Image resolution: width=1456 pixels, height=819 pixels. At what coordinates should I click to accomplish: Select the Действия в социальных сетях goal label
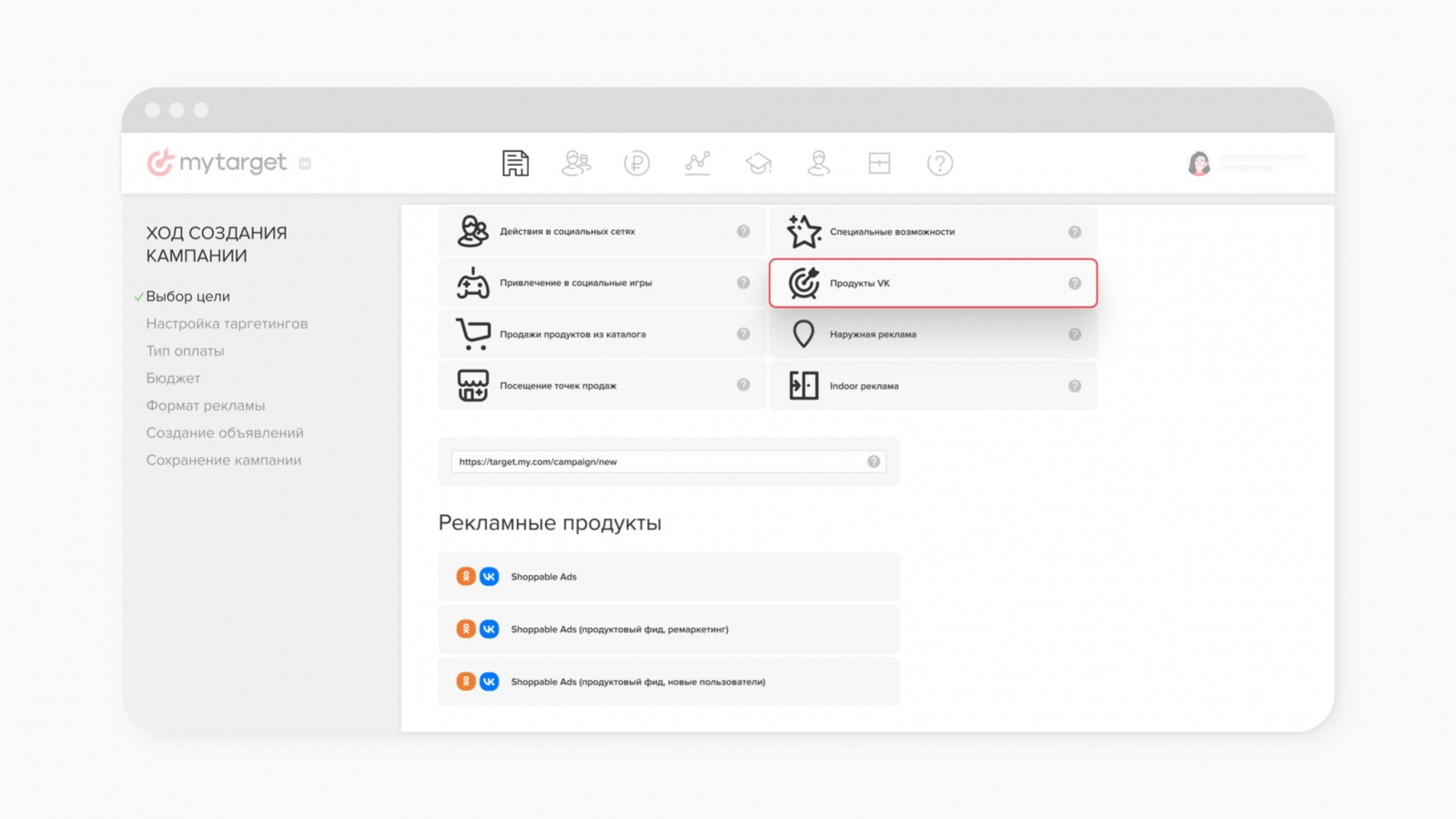pos(567,231)
